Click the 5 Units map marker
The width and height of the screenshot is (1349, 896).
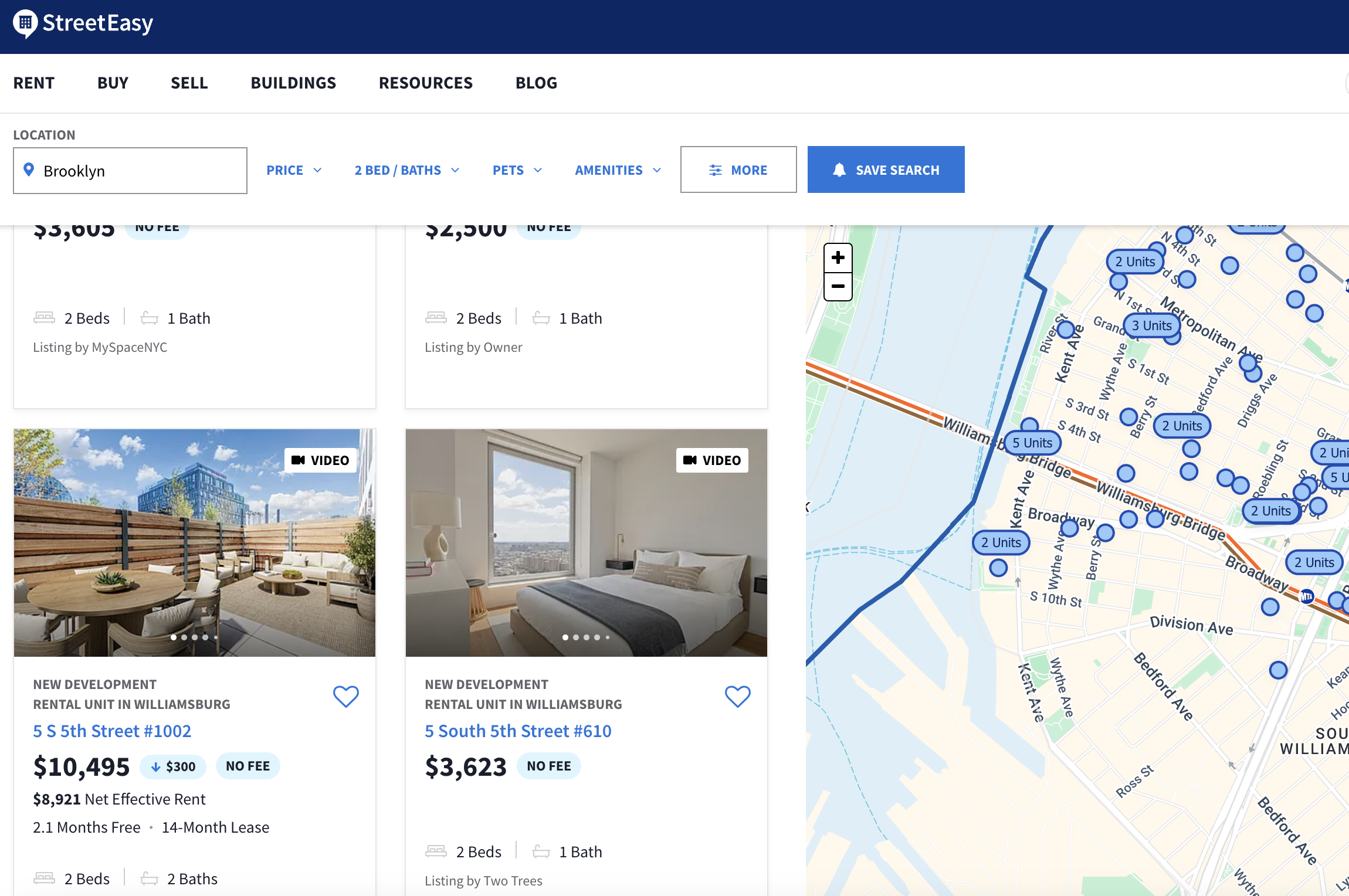(1032, 443)
